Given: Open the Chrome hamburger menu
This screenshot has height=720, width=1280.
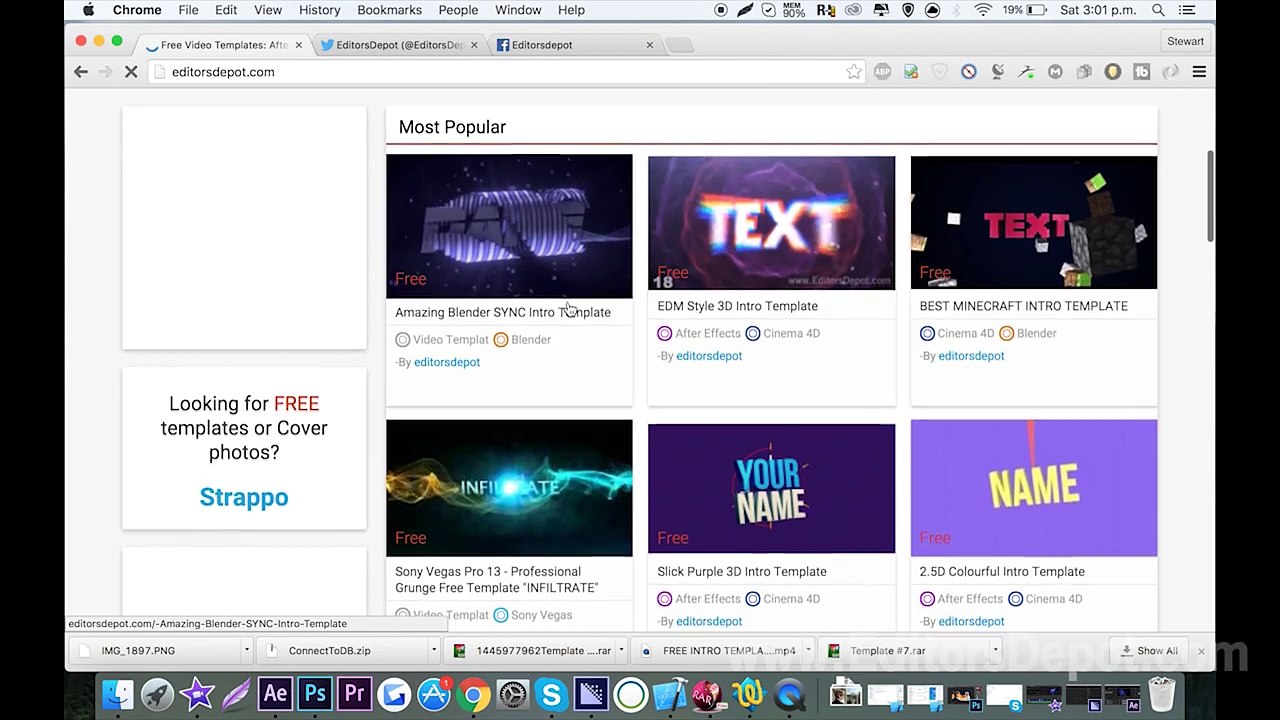Looking at the screenshot, I should pyautogui.click(x=1199, y=72).
